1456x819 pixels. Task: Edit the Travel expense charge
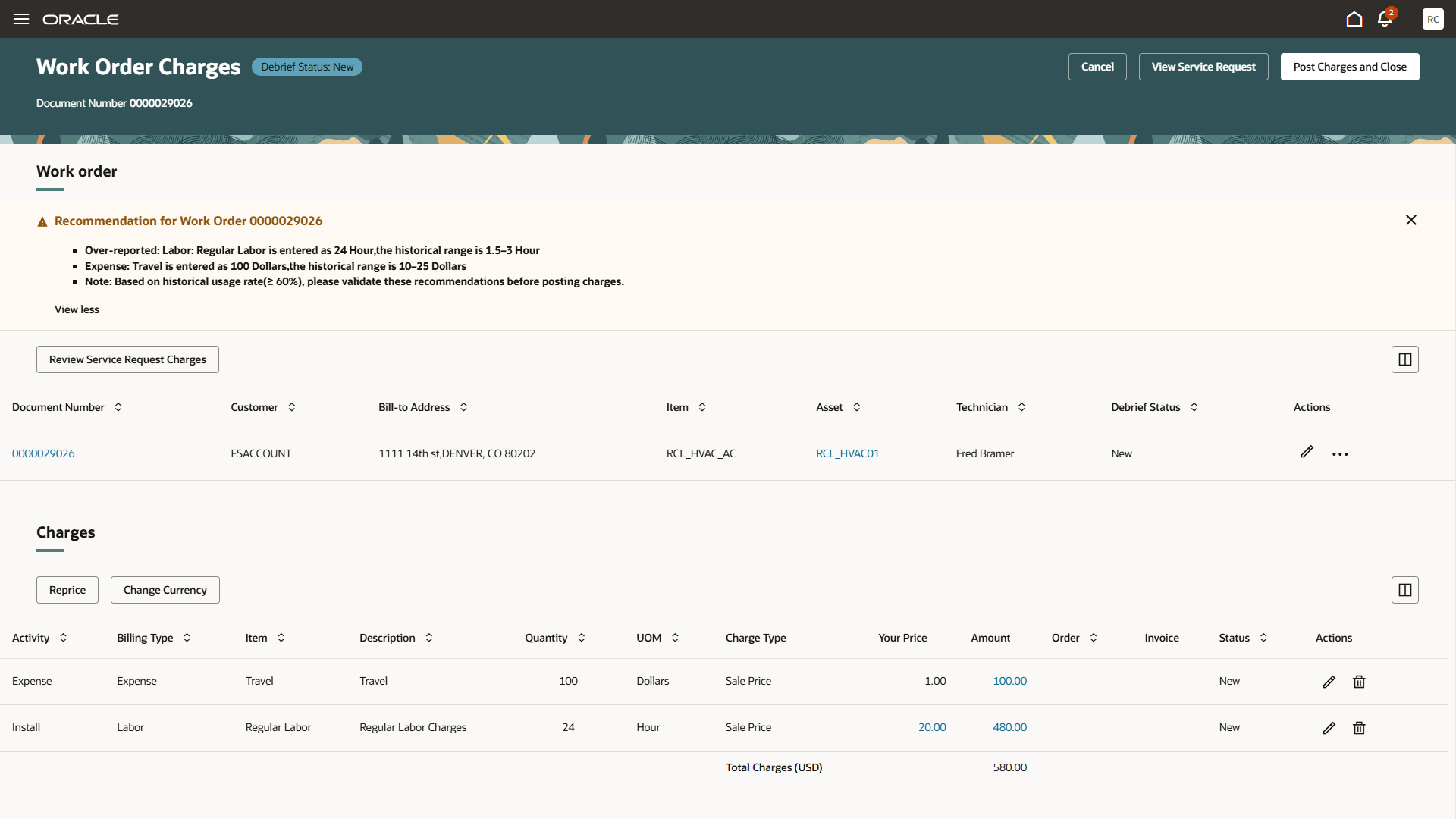(x=1329, y=682)
